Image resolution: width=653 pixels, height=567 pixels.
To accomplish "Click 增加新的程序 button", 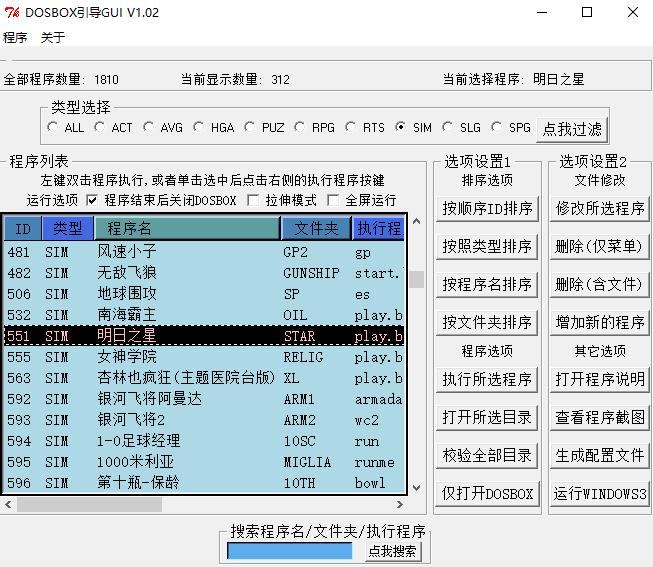I will pyautogui.click(x=600, y=322).
